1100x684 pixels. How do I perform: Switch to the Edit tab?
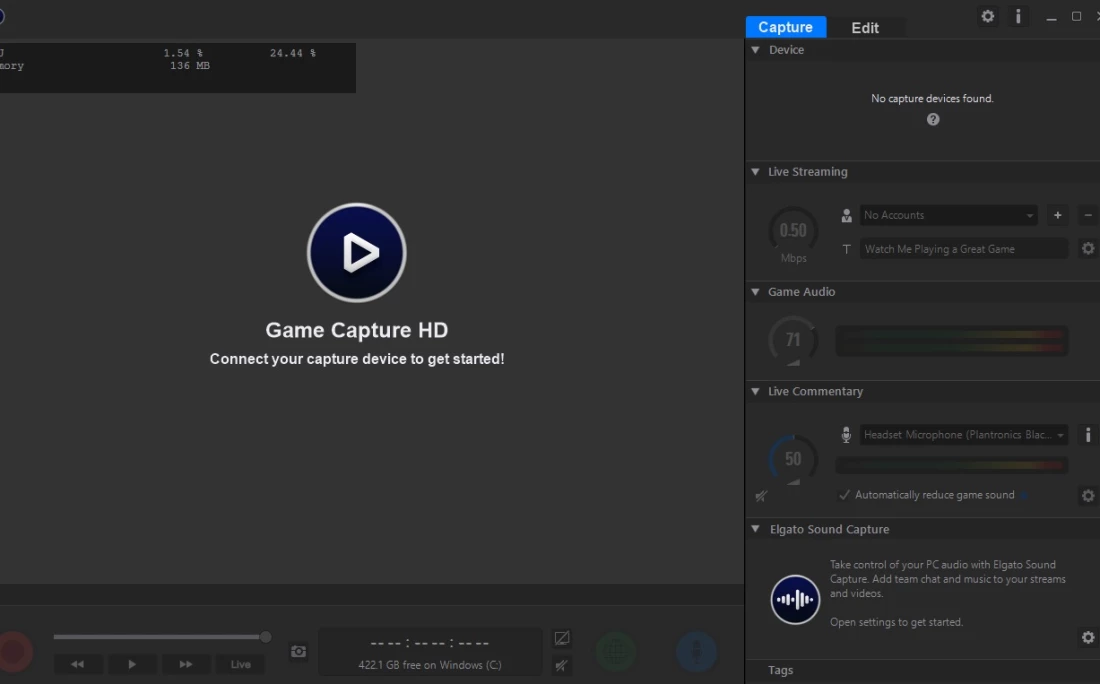865,28
